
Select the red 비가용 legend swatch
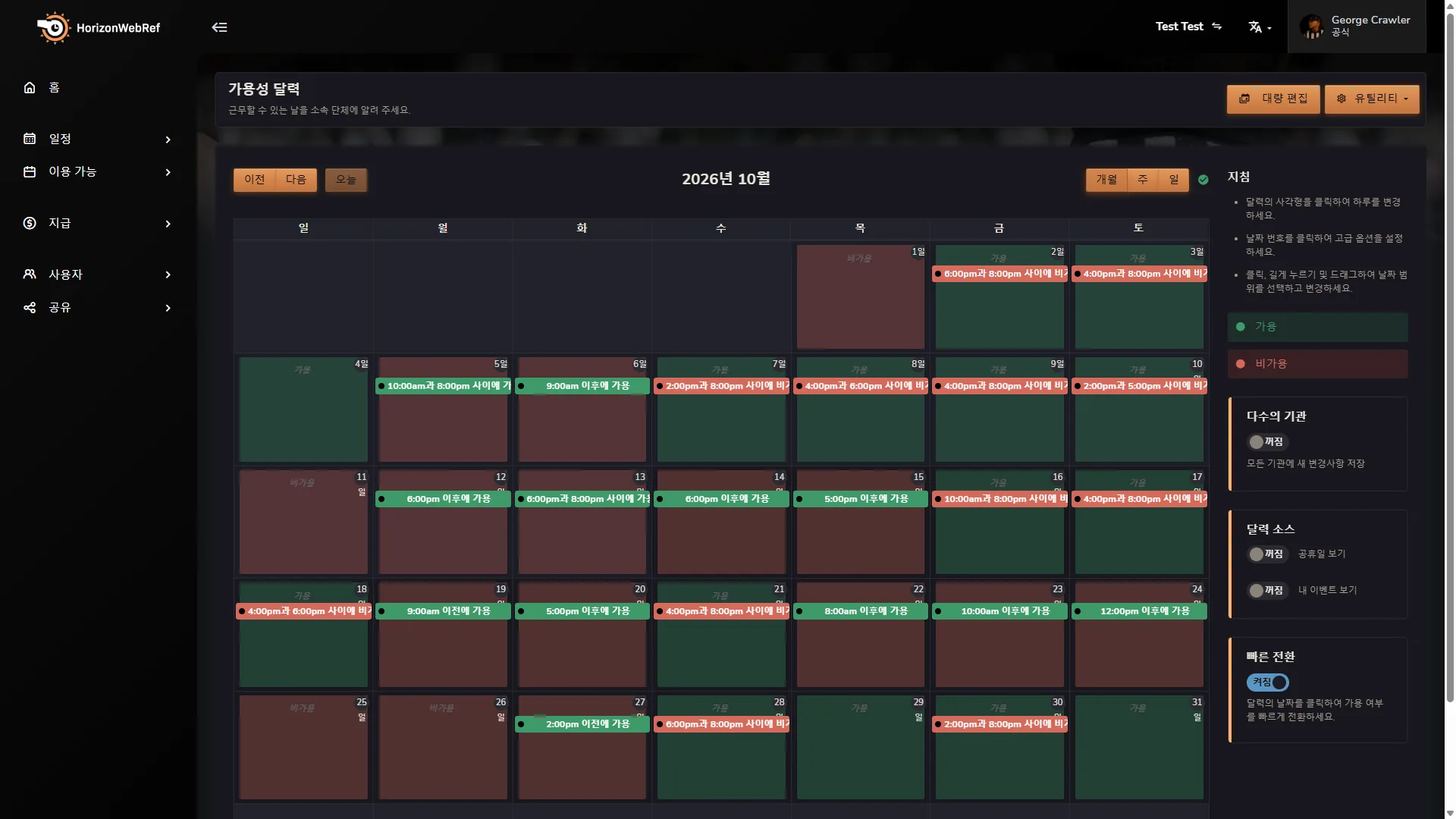pyautogui.click(x=1318, y=364)
